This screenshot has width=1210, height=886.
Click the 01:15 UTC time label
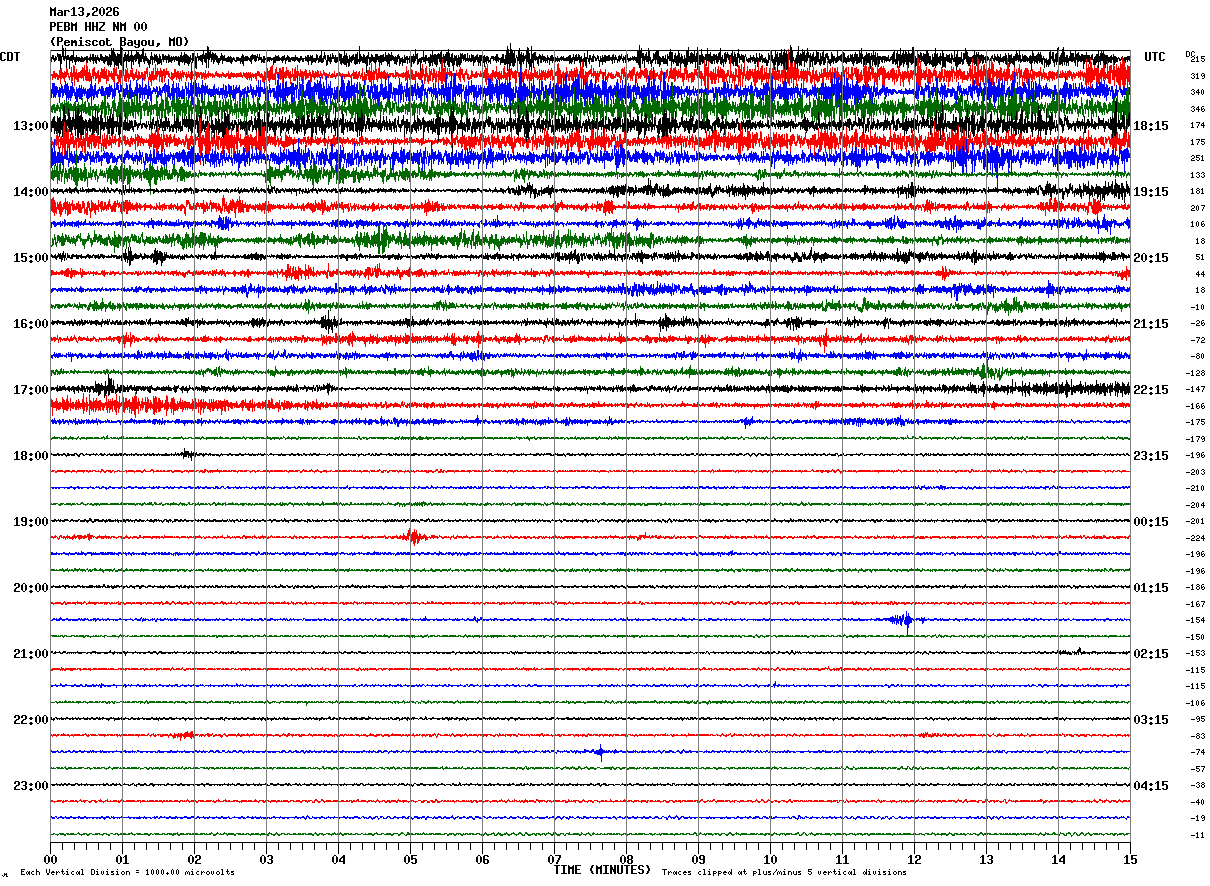(1151, 588)
